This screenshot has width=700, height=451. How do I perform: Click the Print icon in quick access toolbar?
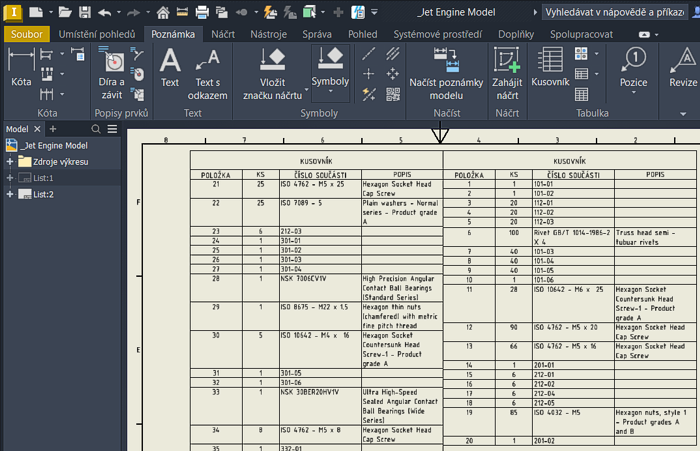[202, 13]
